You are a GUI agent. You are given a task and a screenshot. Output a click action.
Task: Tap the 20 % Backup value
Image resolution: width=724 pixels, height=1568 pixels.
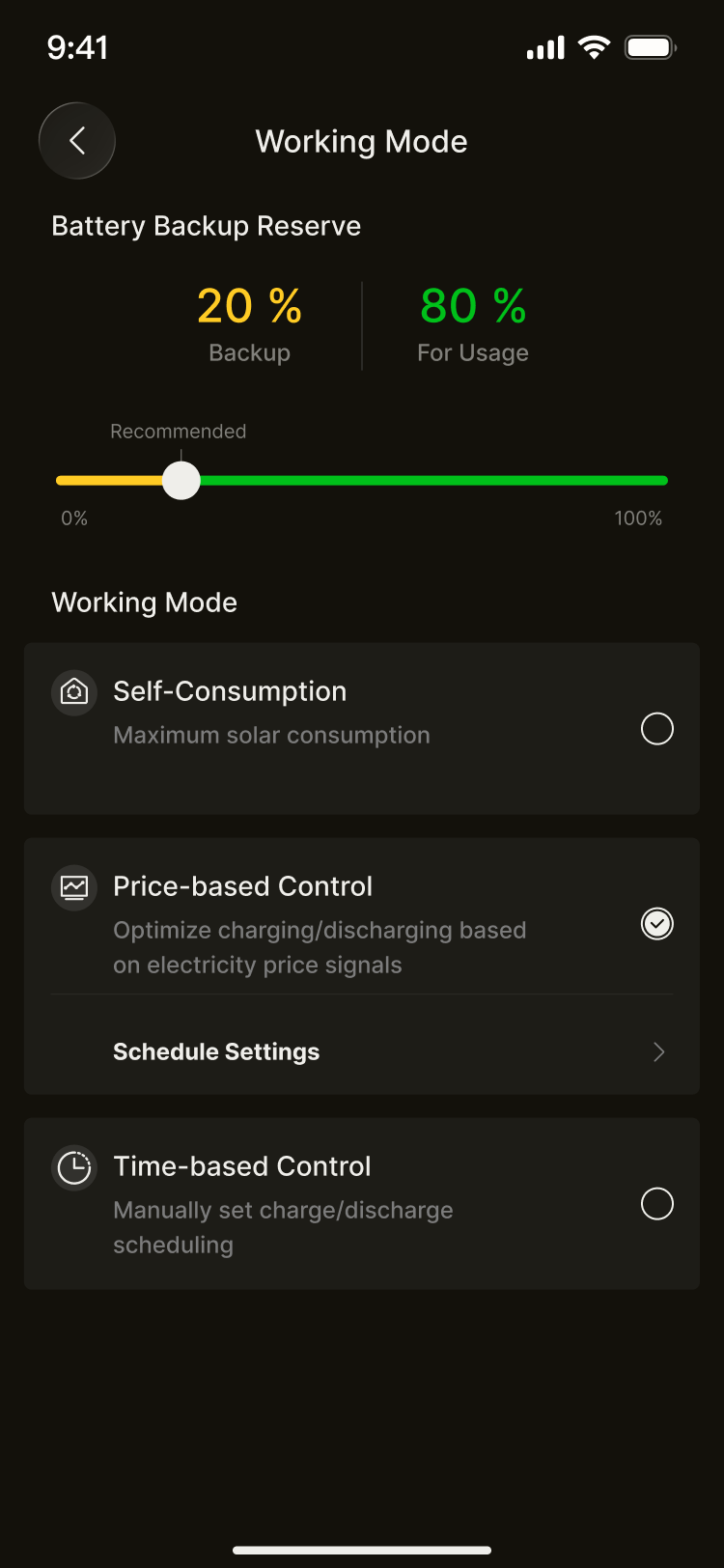(x=249, y=306)
